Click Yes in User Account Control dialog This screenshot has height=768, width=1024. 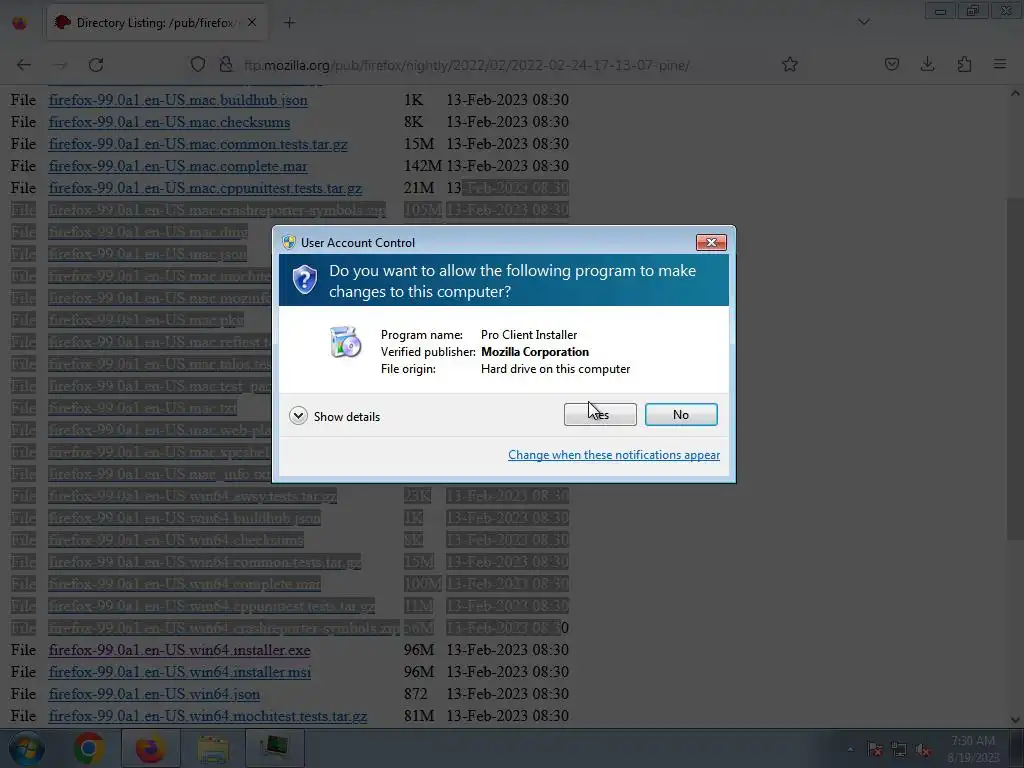[x=600, y=415]
